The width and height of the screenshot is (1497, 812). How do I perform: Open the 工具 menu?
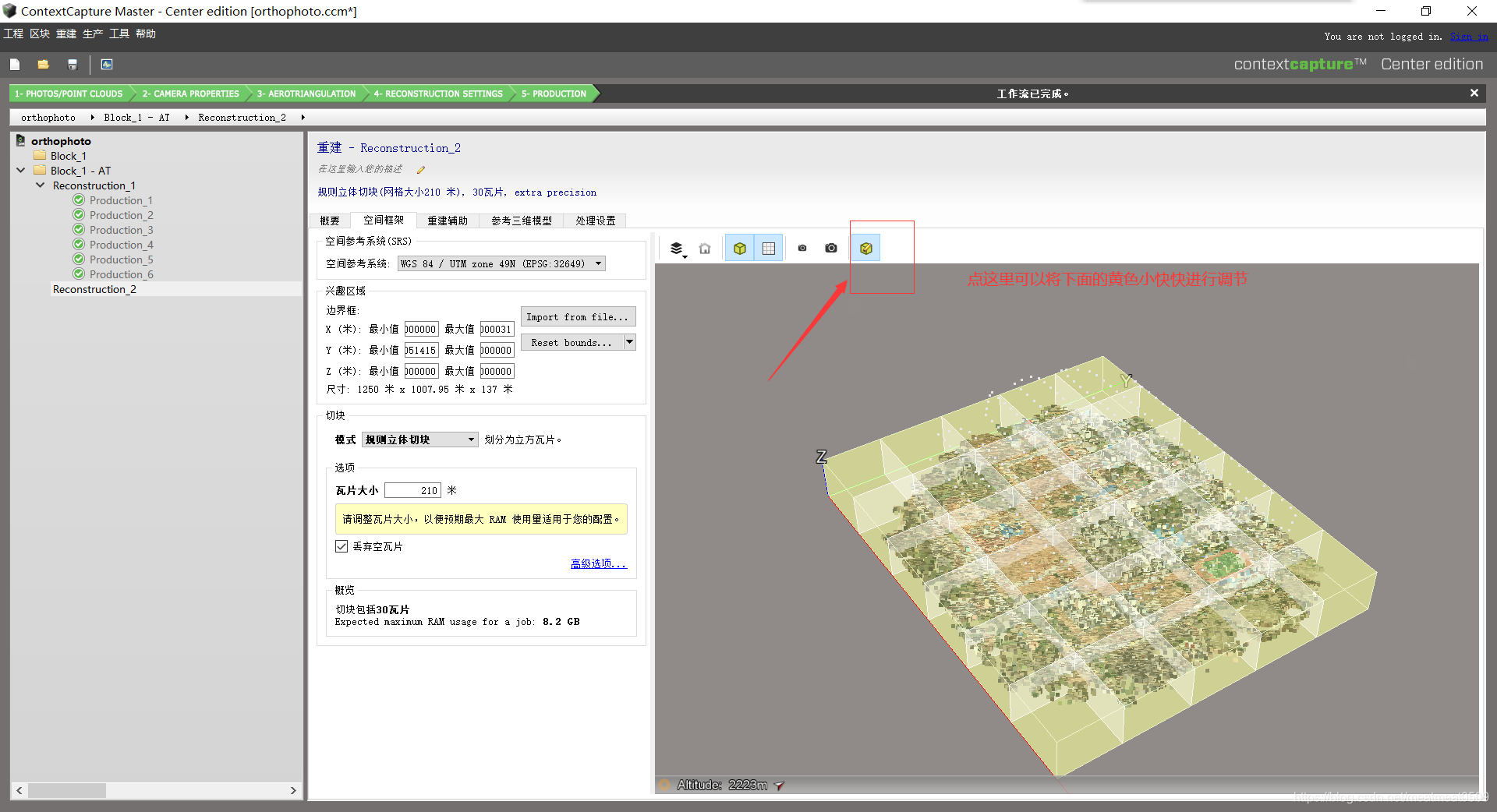(119, 34)
